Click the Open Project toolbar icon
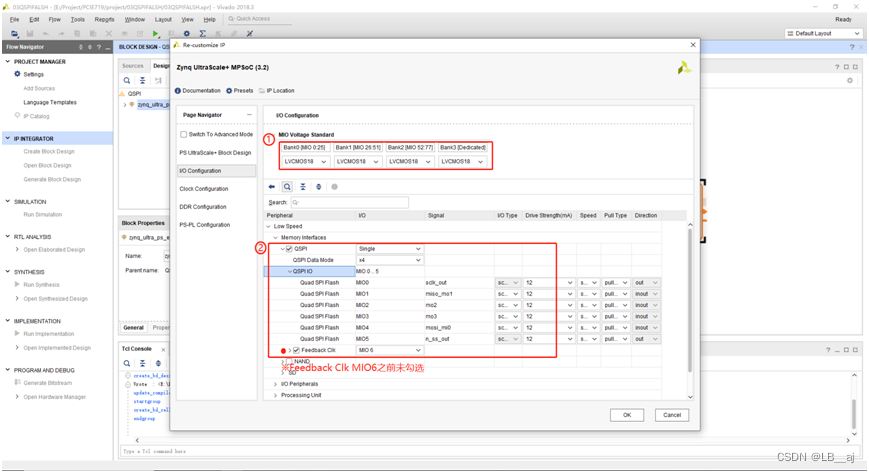 (x=14, y=33)
